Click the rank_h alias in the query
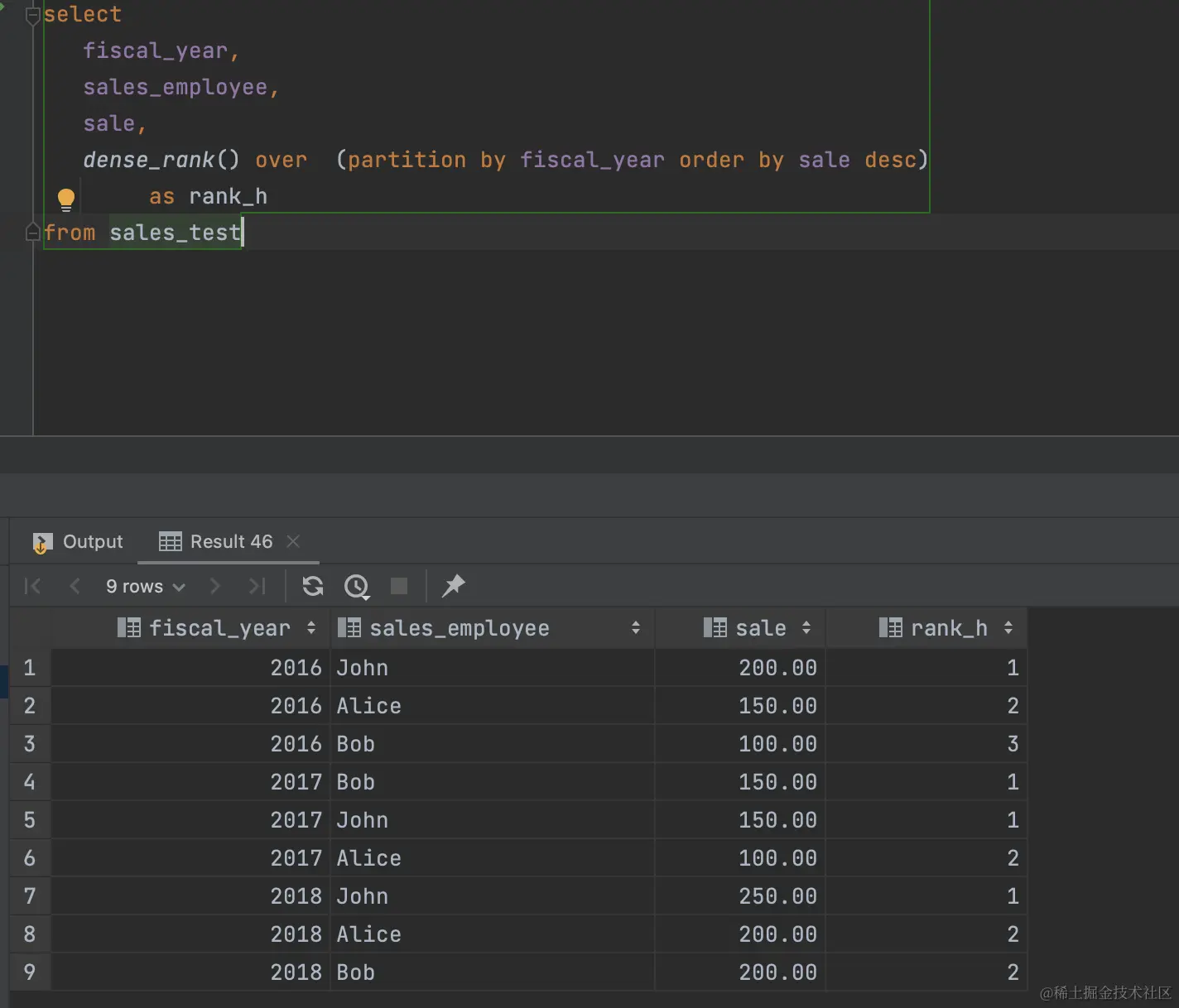1179x1008 pixels. (228, 196)
